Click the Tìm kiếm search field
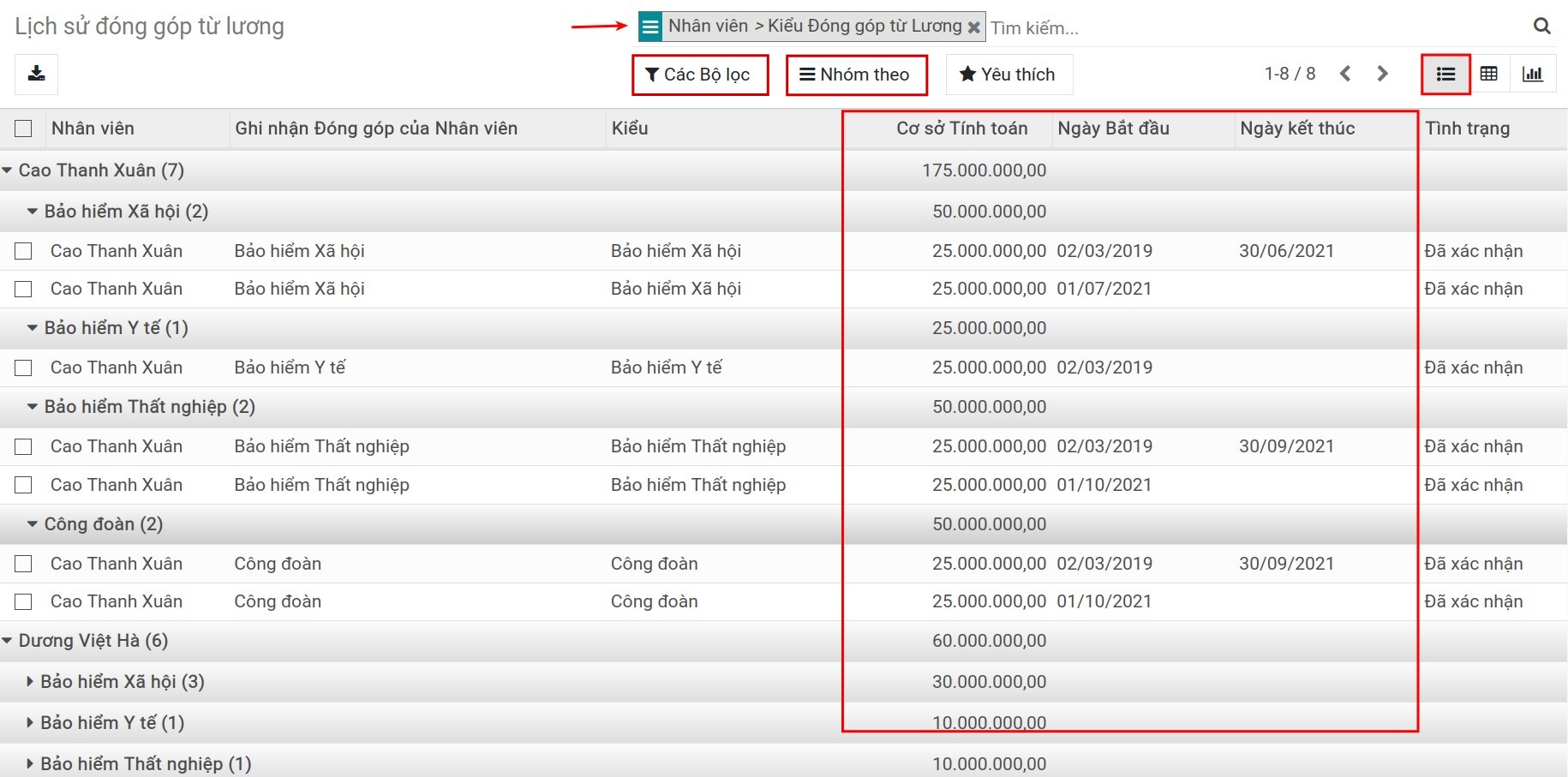Viewport: 1568px width, 777px height. pyautogui.click(x=1251, y=27)
